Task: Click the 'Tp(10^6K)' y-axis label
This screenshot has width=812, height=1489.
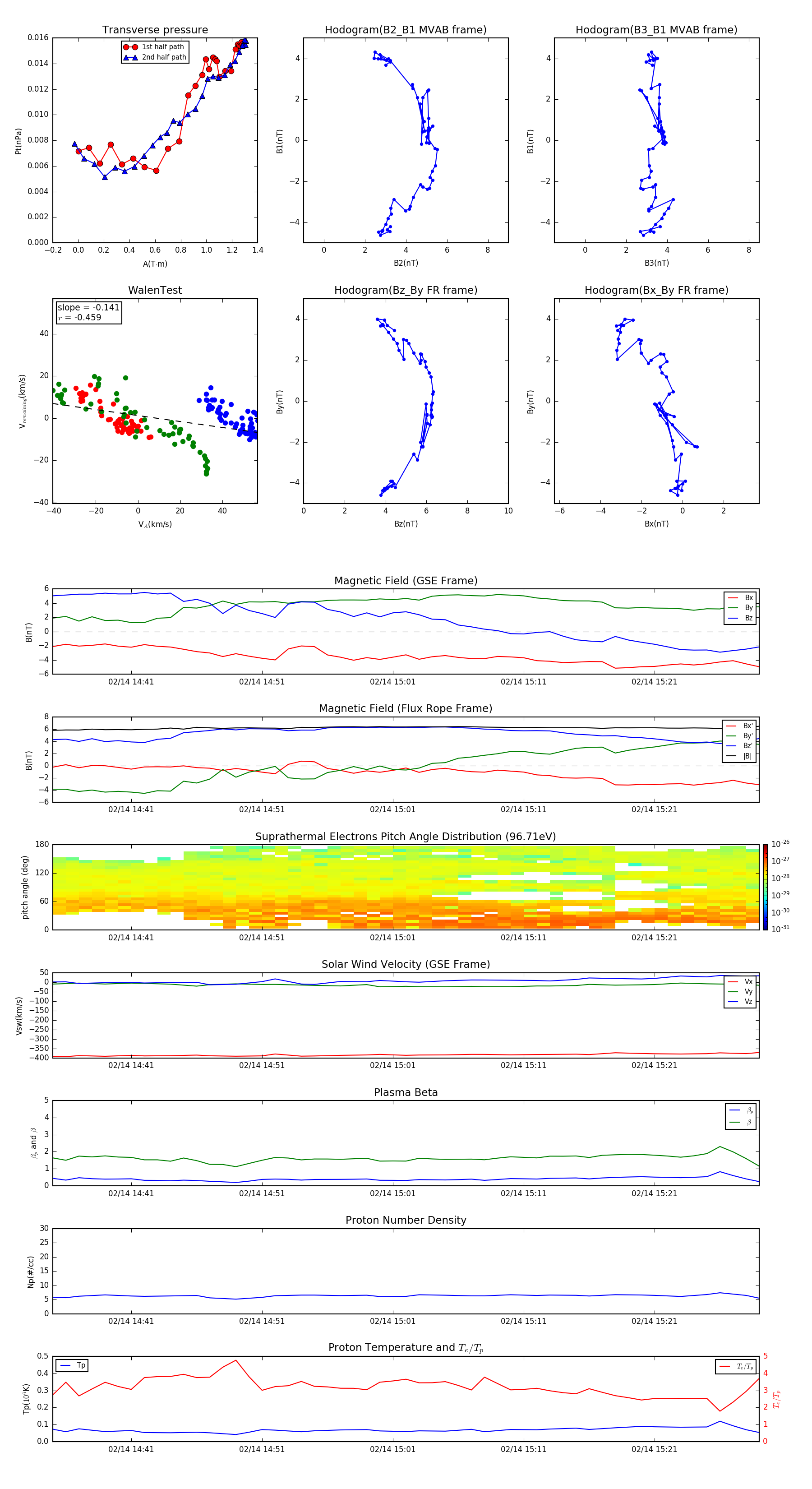Action: tap(26, 1399)
